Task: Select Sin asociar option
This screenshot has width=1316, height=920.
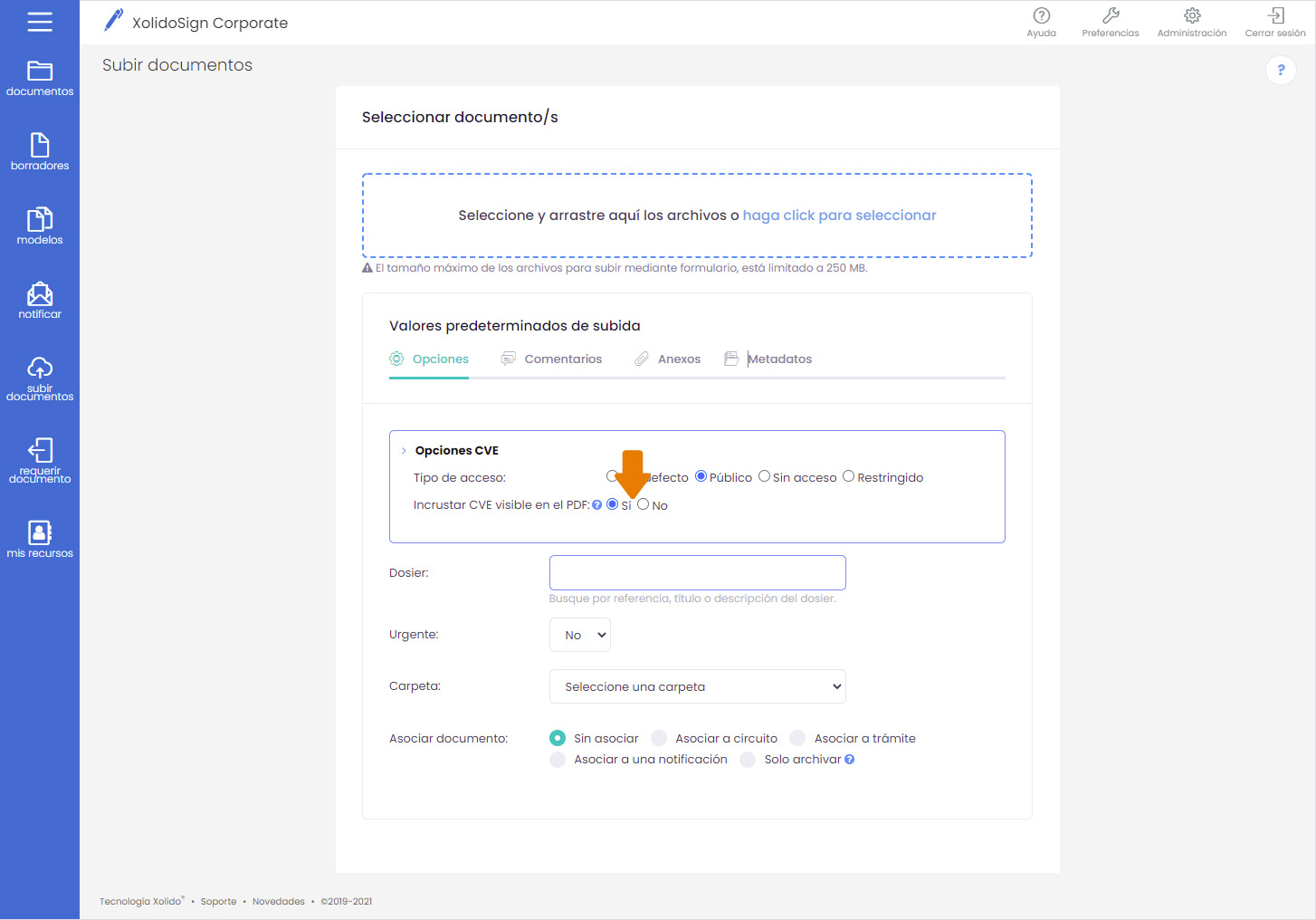Action: 558,738
